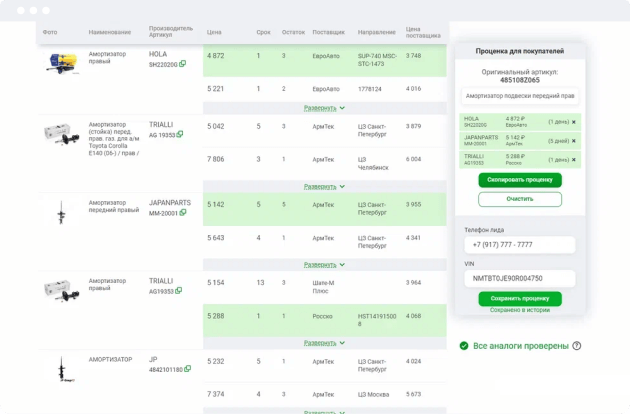
Task: Copy TRIALLI article AG 19353 in second row
Action: (x=180, y=134)
